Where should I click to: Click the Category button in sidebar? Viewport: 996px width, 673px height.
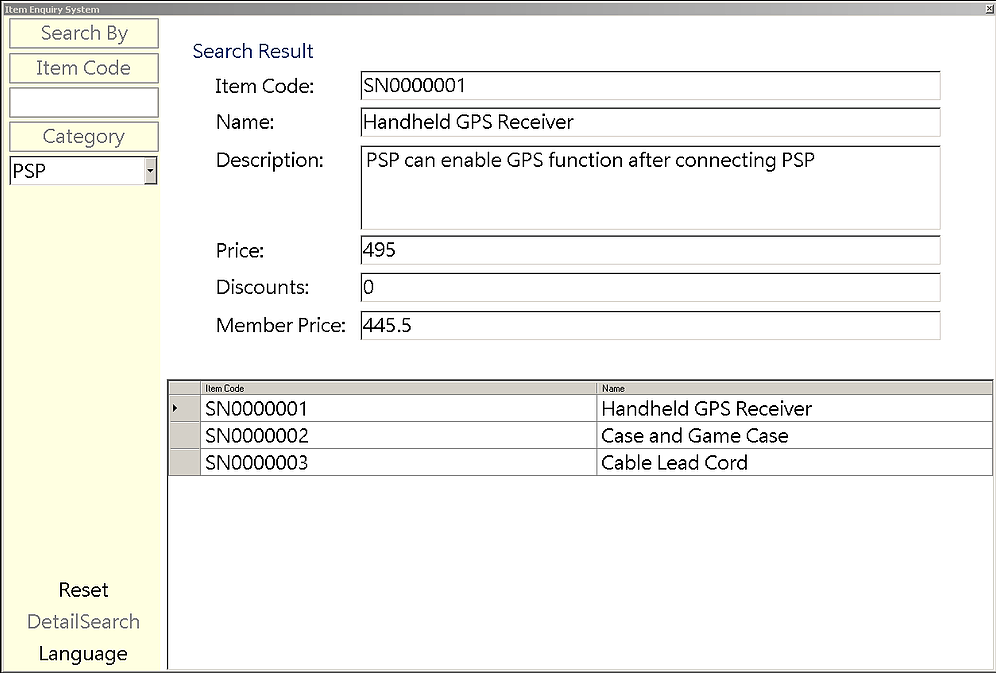[x=84, y=137]
